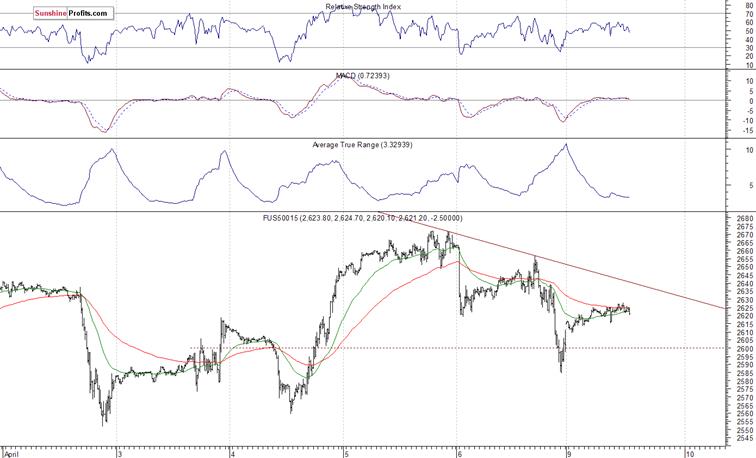Screen dimensions: 756x458
Task: Click the 5 label on Average True Range axis
Action: point(751,185)
